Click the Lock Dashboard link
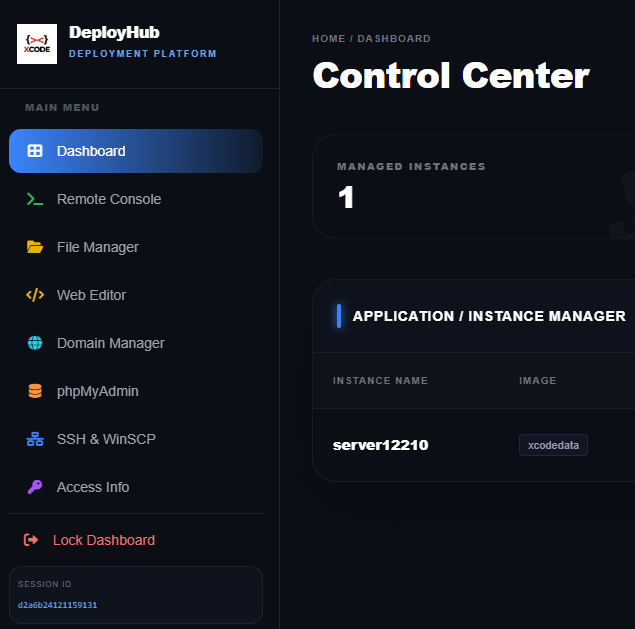This screenshot has height=629, width=635. tap(104, 540)
